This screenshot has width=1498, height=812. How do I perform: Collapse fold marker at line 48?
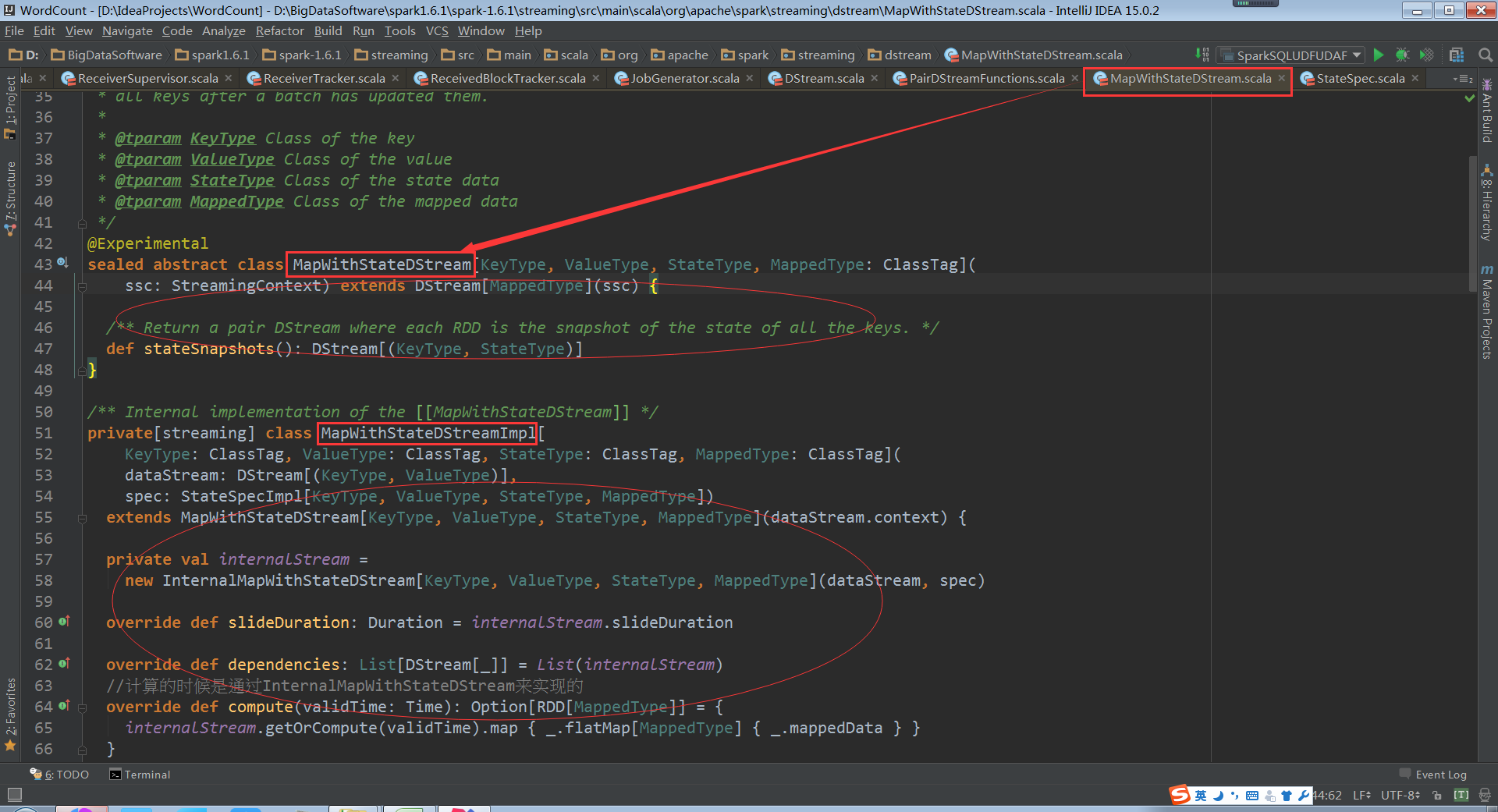(82, 371)
